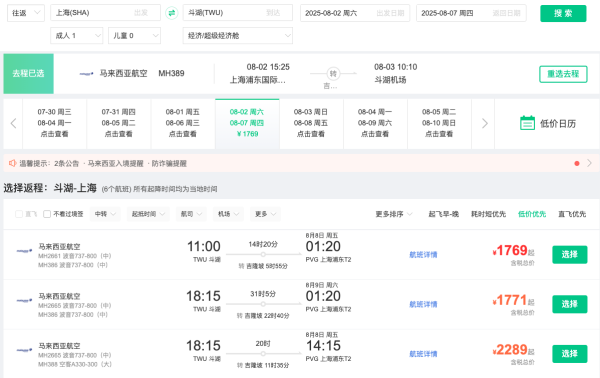Select the ¥1771 flight
Image resolution: width=600 pixels, height=378 pixels.
tap(570, 304)
